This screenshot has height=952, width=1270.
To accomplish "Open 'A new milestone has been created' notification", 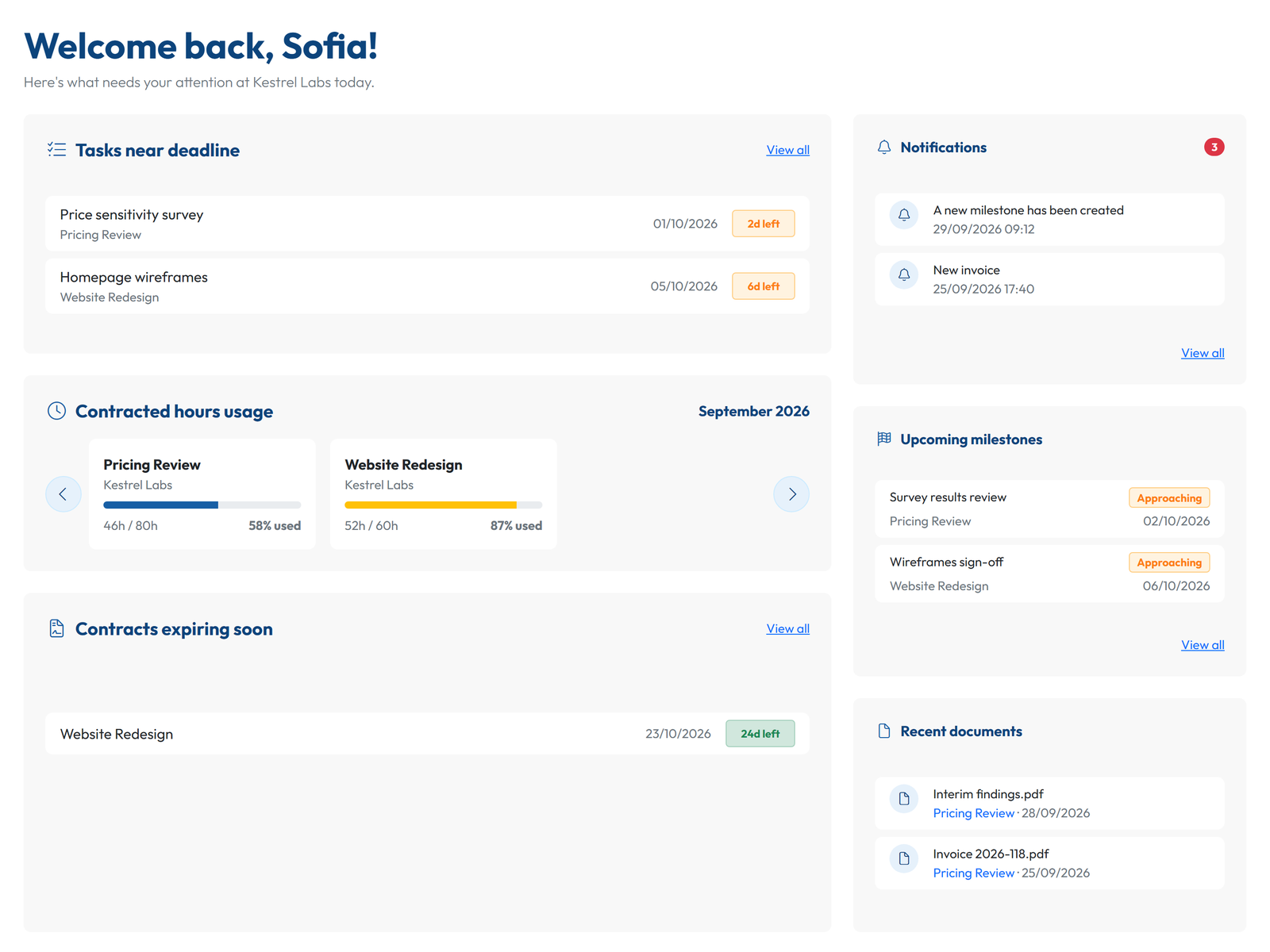I will [x=1049, y=220].
